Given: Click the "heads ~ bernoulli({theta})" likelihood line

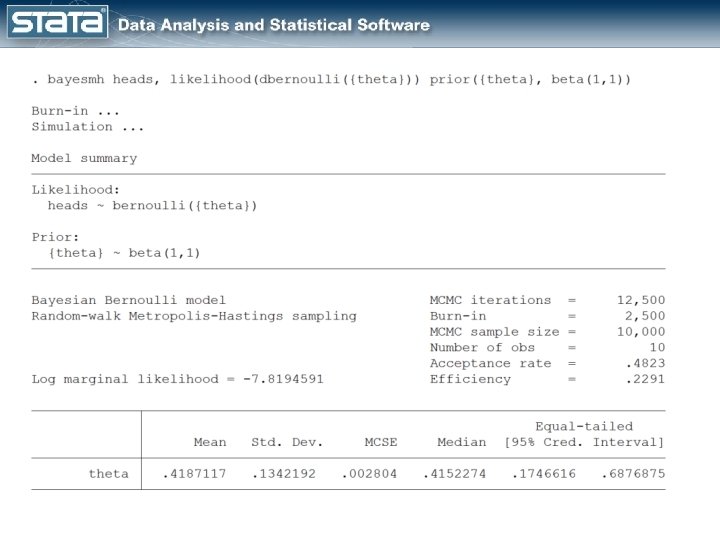Looking at the screenshot, I should (x=152, y=205).
